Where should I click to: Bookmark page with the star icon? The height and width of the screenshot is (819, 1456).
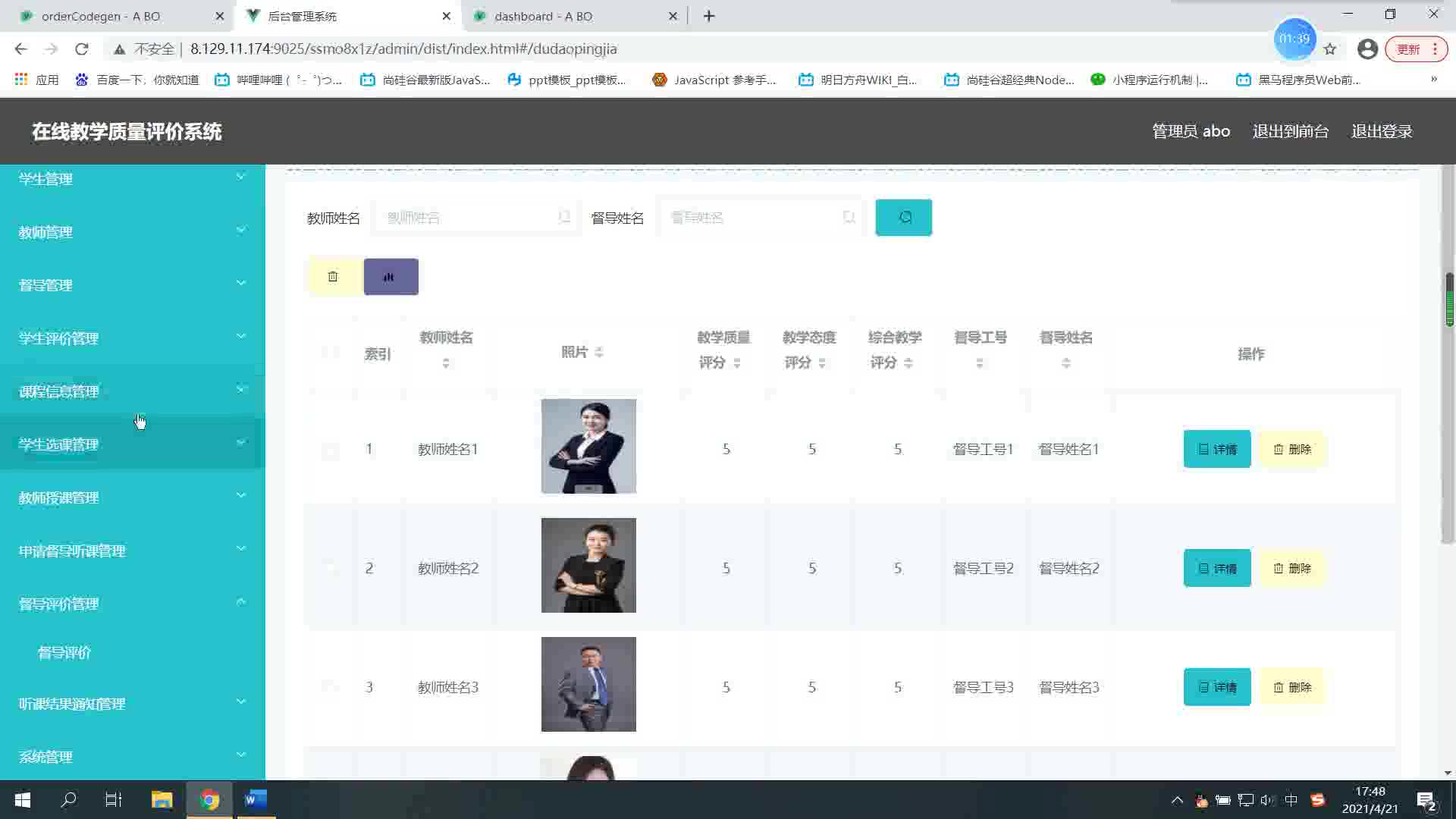click(x=1330, y=49)
